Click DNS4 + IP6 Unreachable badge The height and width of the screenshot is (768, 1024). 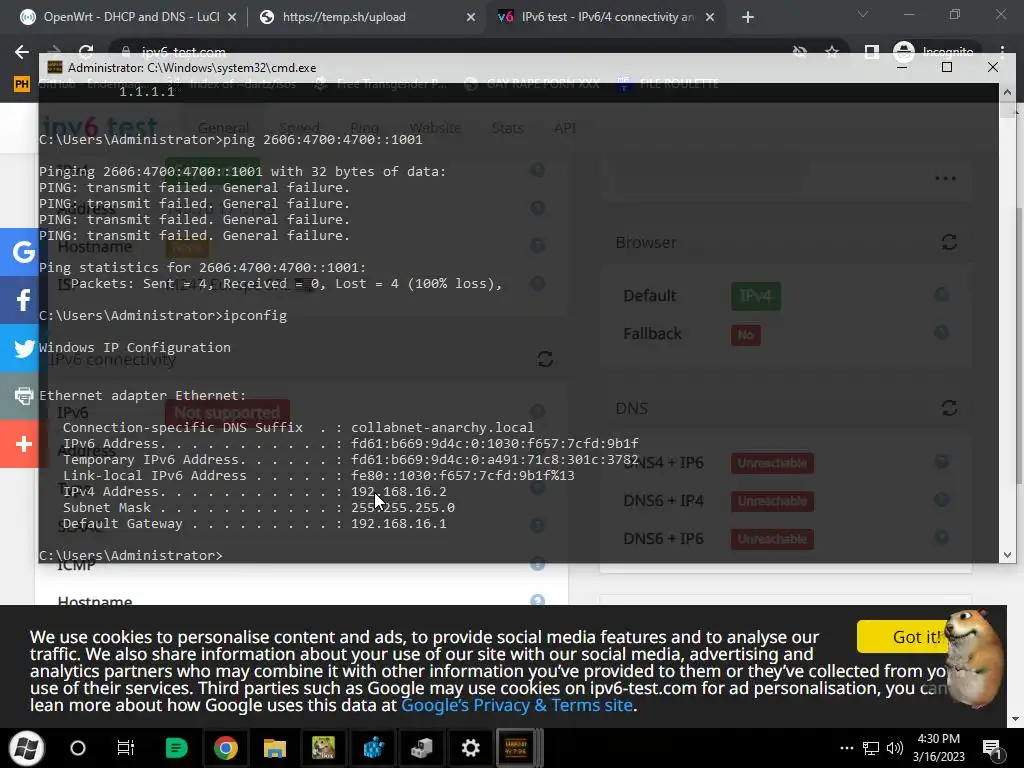772,463
